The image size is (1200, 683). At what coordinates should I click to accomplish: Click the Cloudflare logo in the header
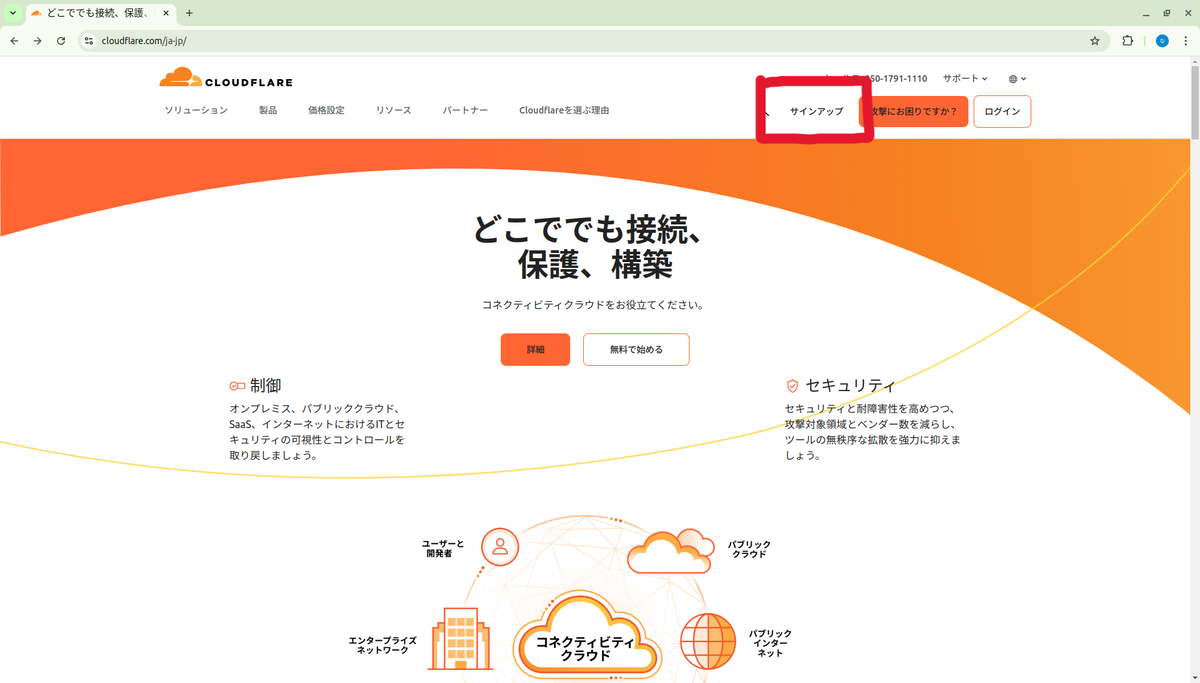coord(226,78)
